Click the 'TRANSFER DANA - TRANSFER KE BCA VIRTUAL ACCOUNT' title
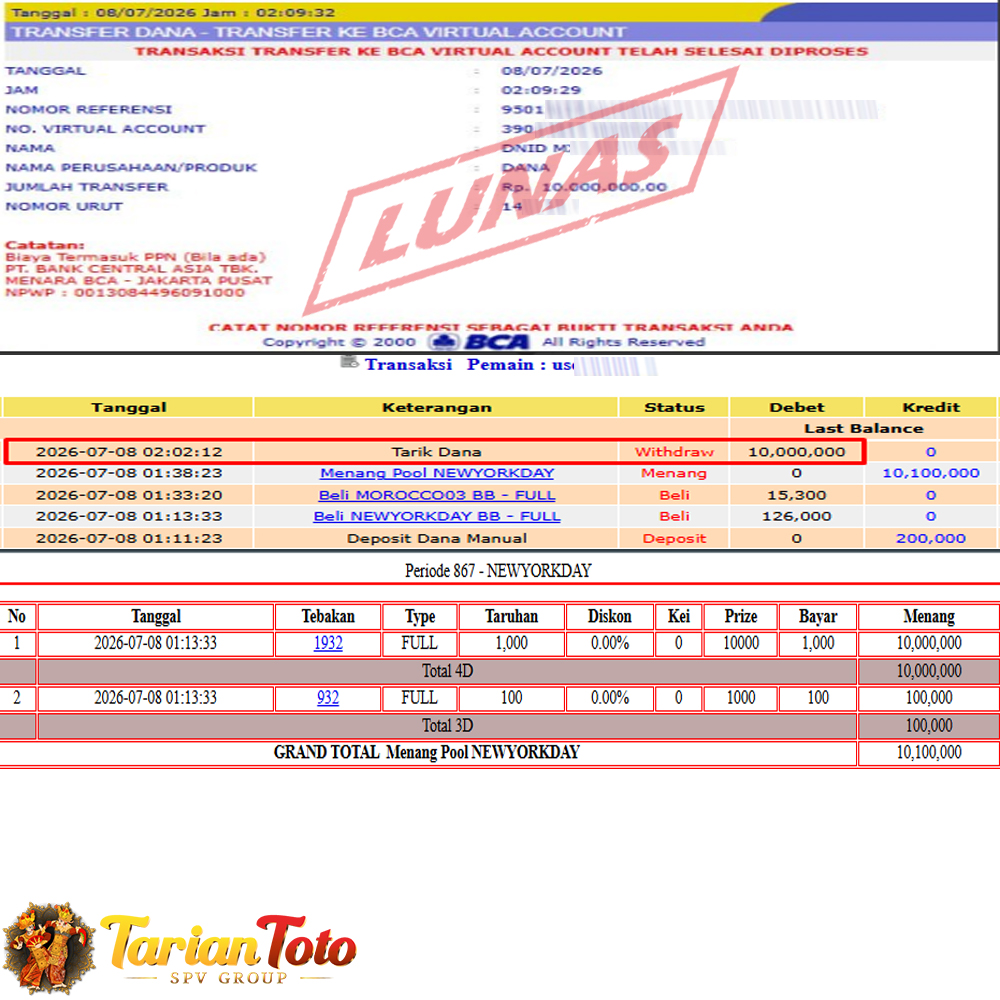 tap(319, 32)
